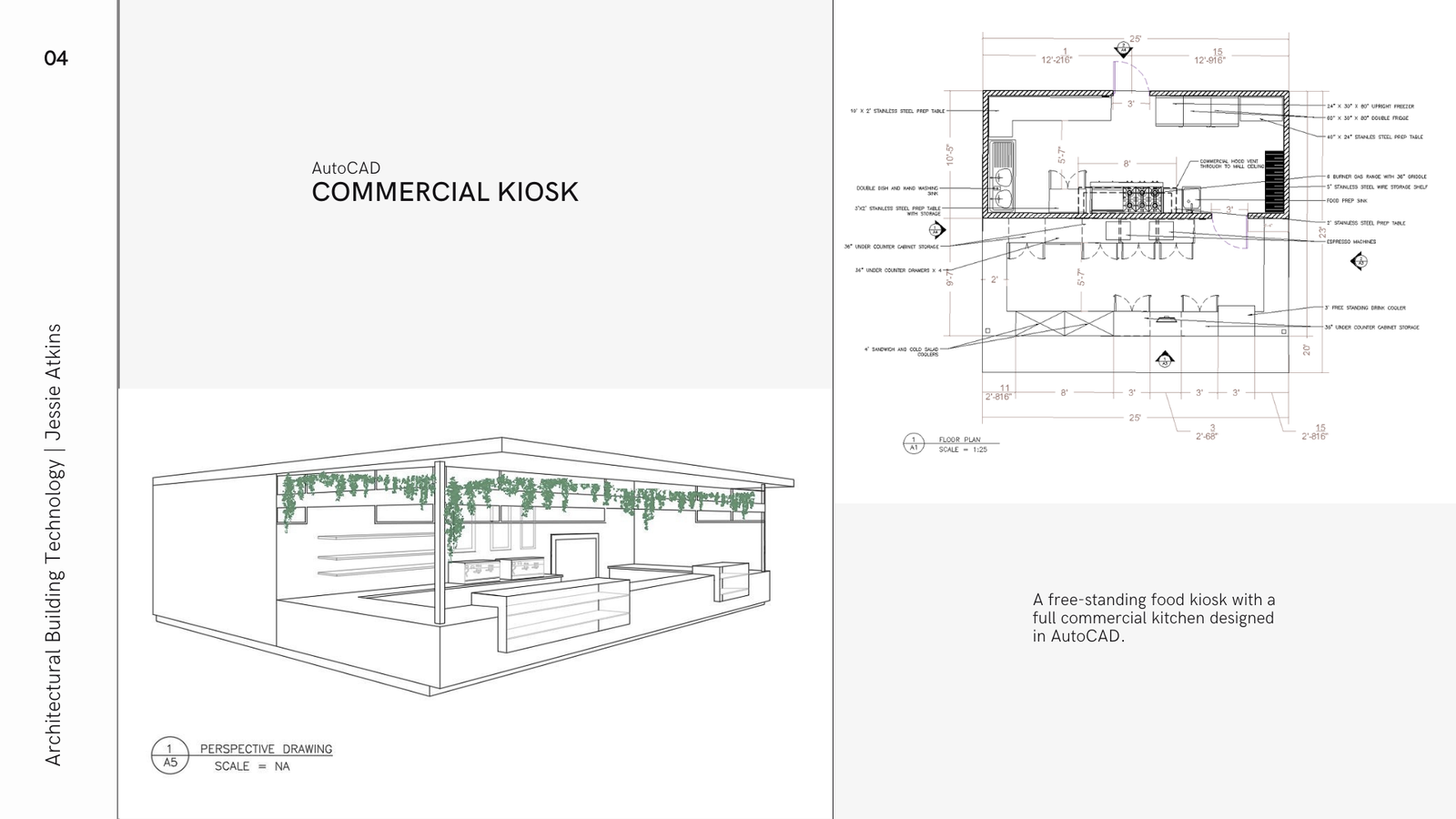Screen dimensions: 1456x819
Task: Select the page number "04"
Action: pos(56,58)
